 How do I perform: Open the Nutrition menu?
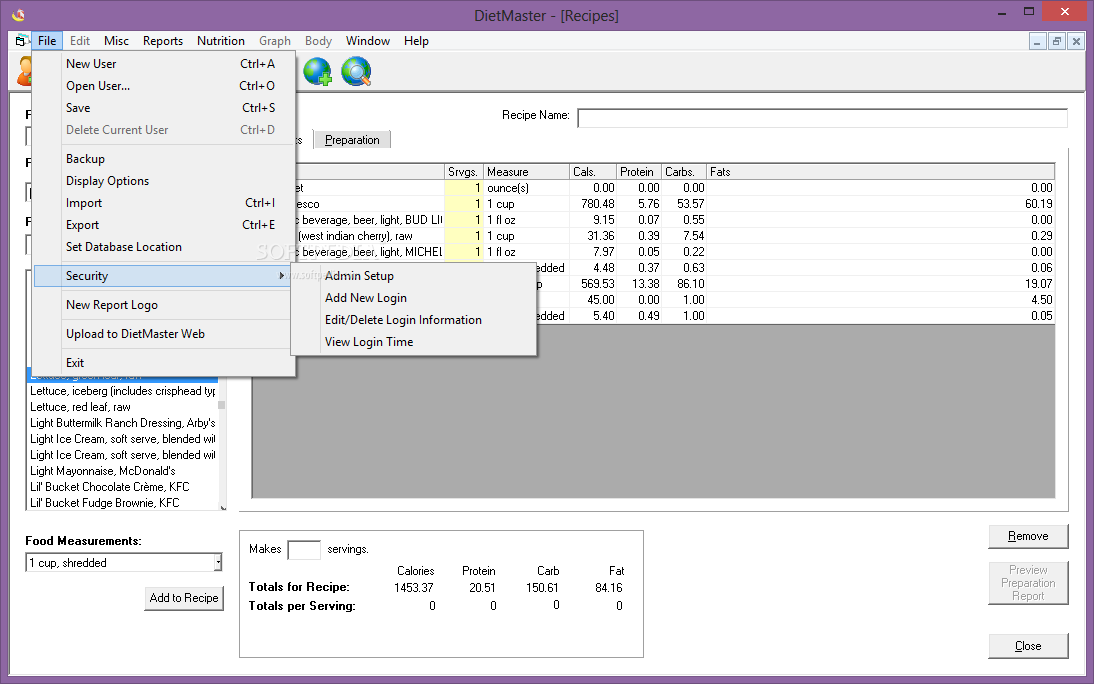(220, 40)
